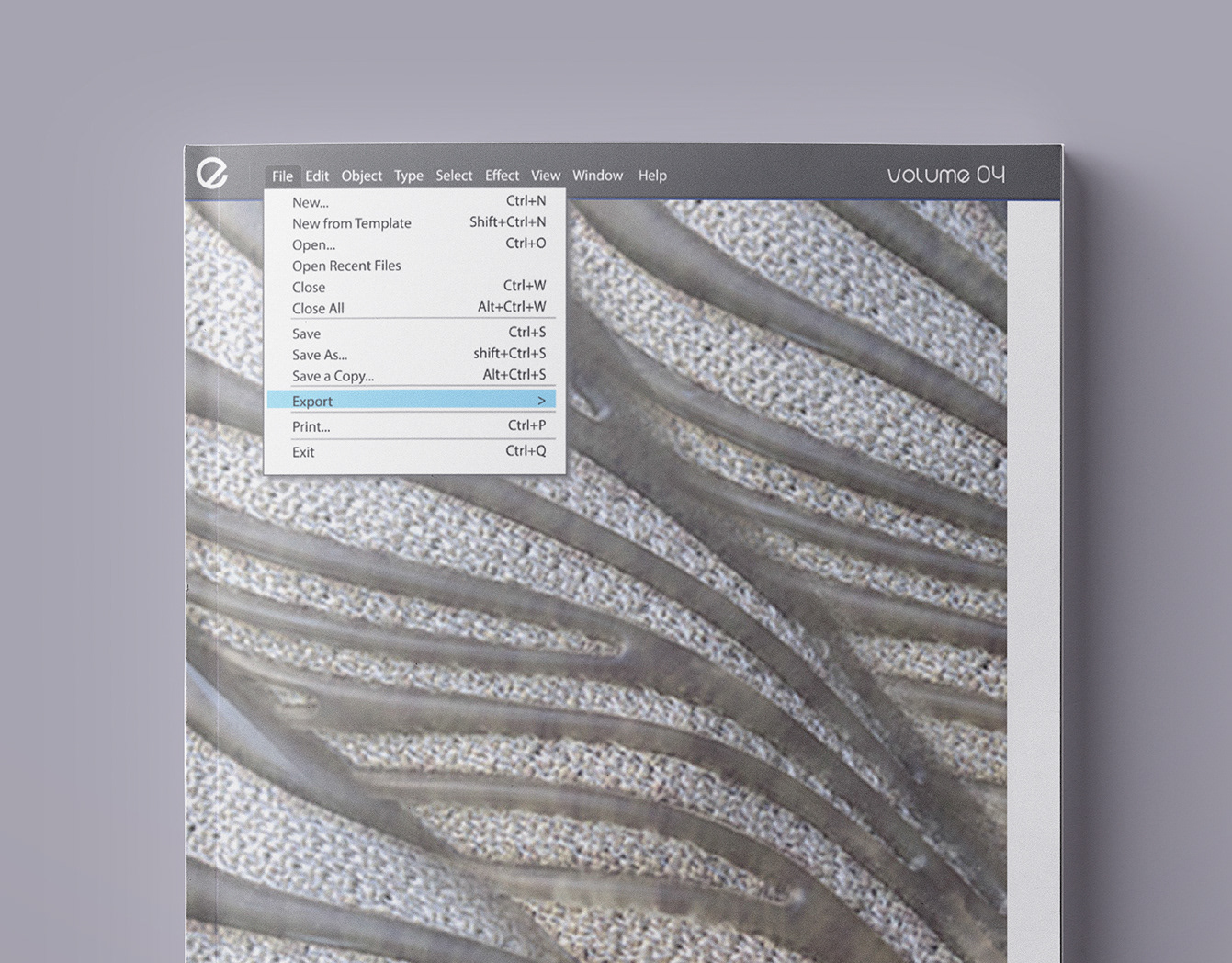
Task: Open the Select menu
Action: 454,176
